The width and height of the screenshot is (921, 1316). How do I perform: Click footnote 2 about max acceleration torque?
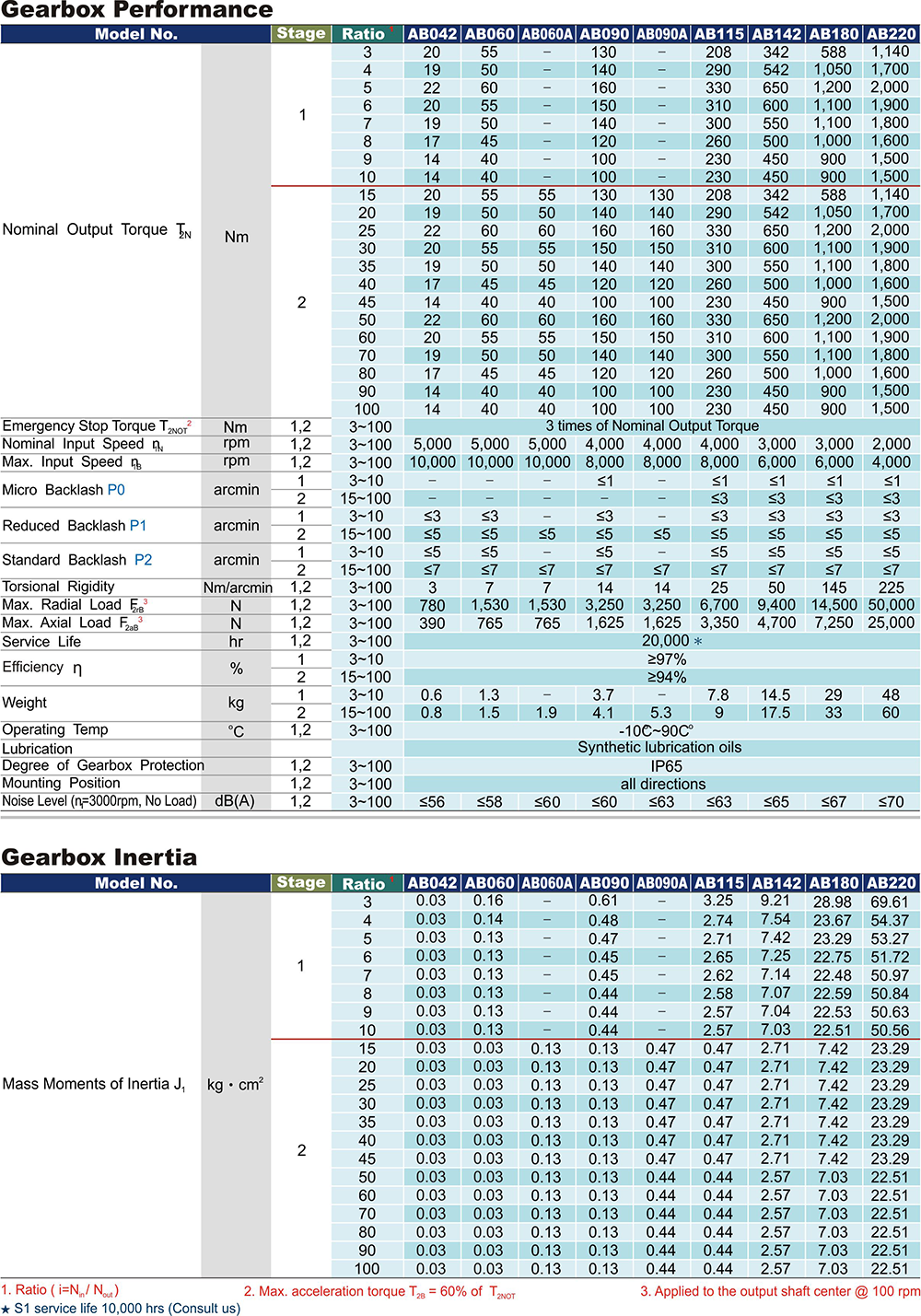coord(379,1292)
